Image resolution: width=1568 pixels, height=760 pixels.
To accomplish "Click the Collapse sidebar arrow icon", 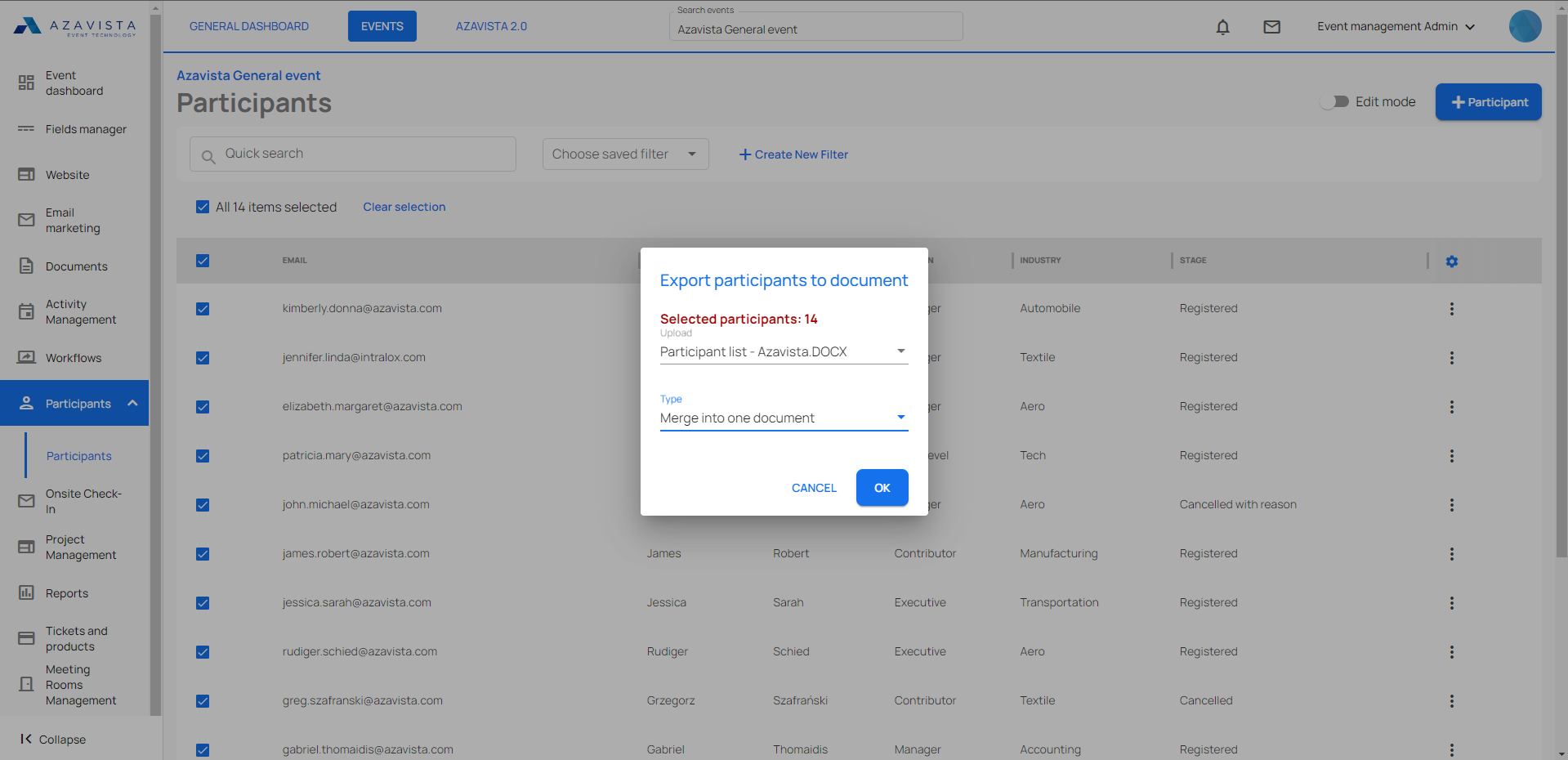I will pyautogui.click(x=26, y=739).
